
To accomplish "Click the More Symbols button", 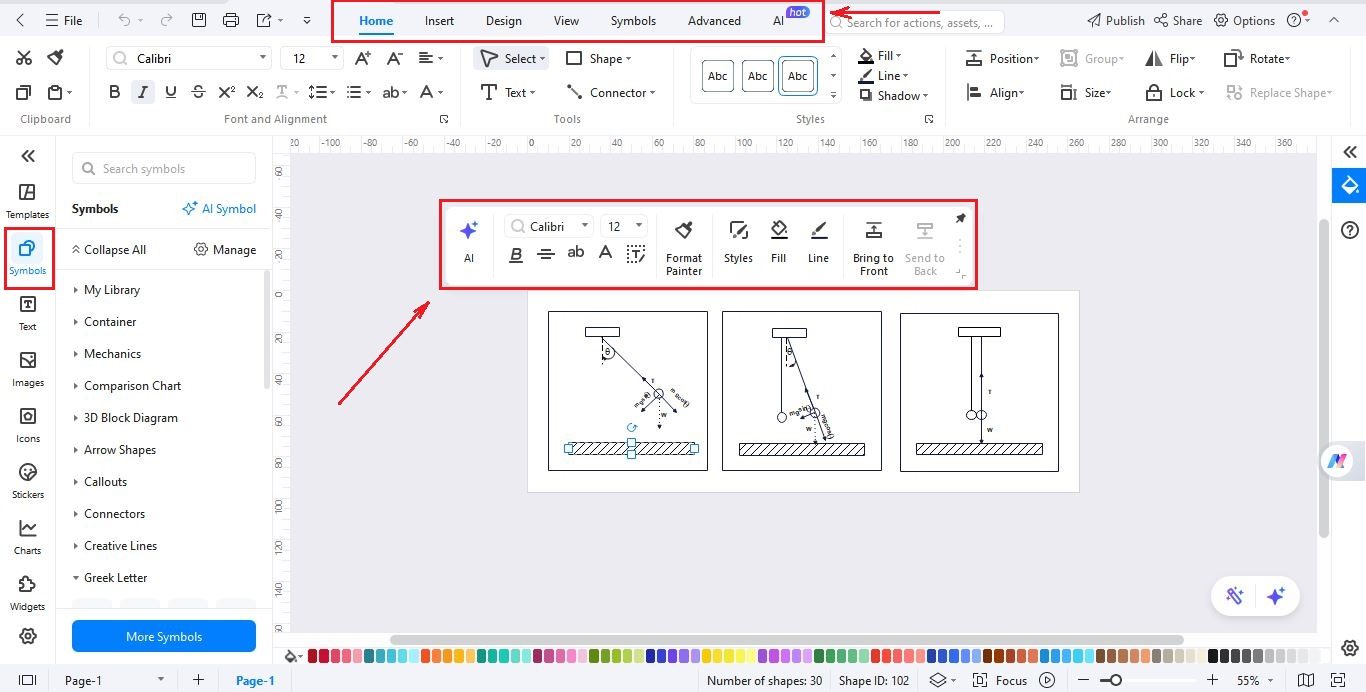I will (164, 636).
